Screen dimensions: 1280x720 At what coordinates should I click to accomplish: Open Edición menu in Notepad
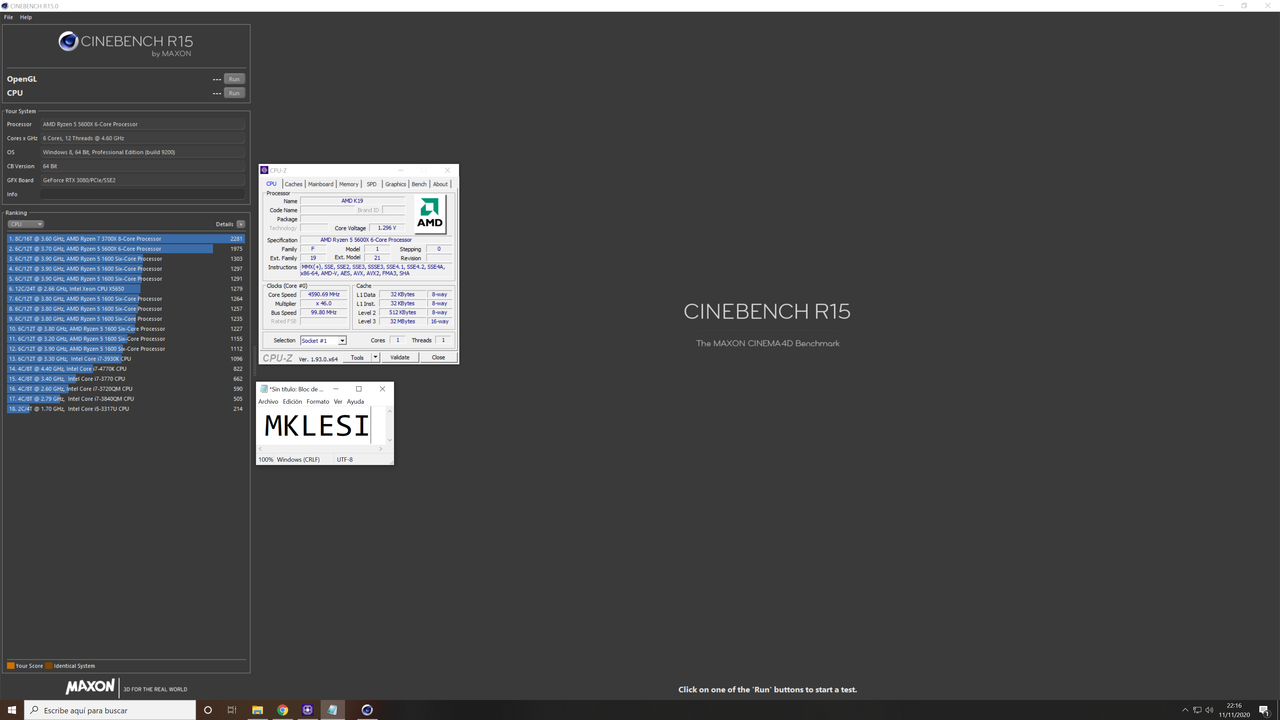click(x=292, y=402)
